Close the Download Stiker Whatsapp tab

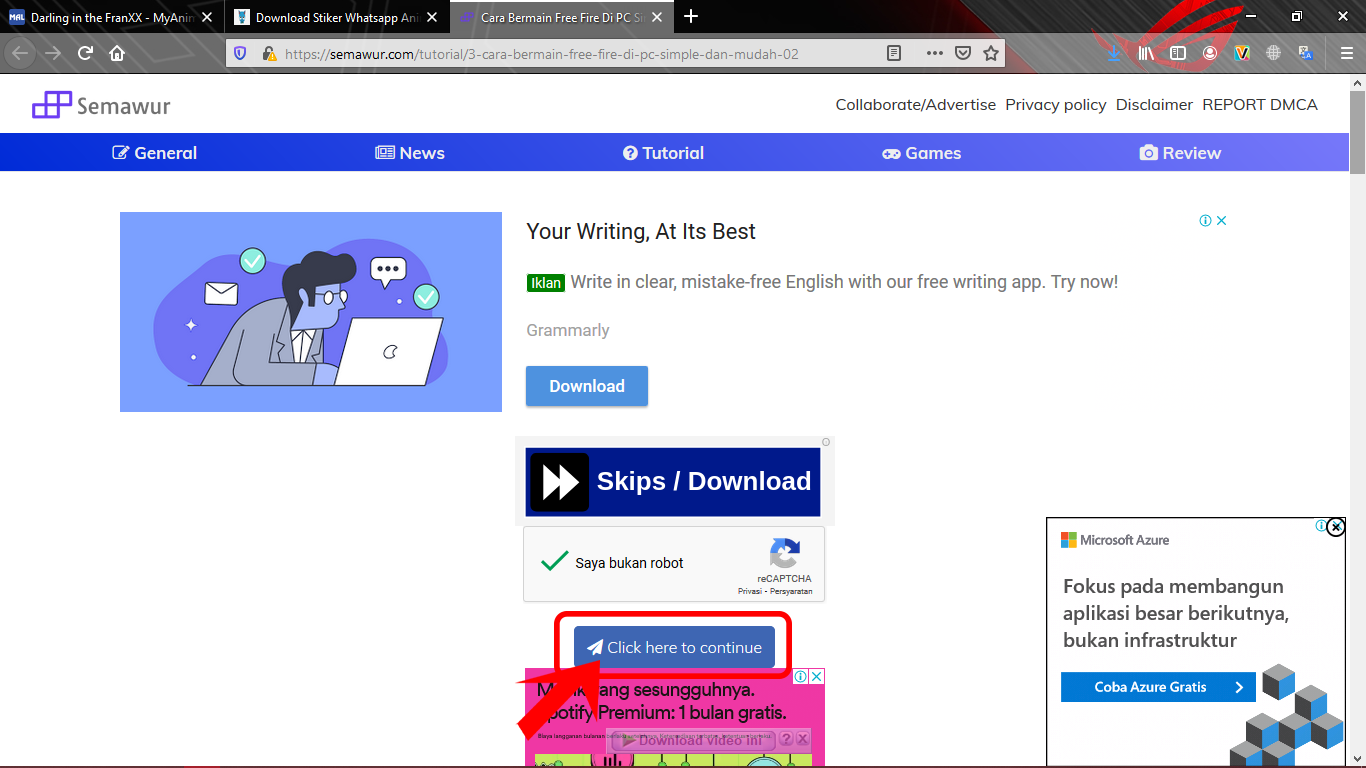[x=432, y=17]
